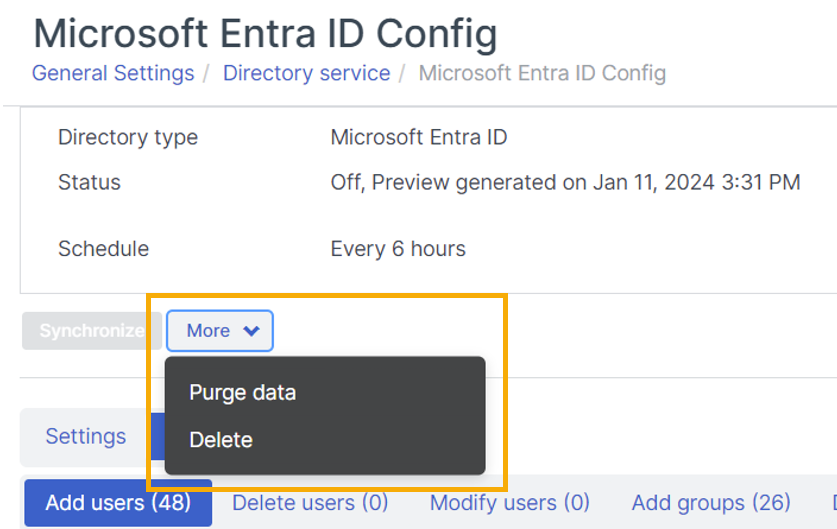Click the Status preview generated text
This screenshot has height=529, width=837.
pos(565,183)
